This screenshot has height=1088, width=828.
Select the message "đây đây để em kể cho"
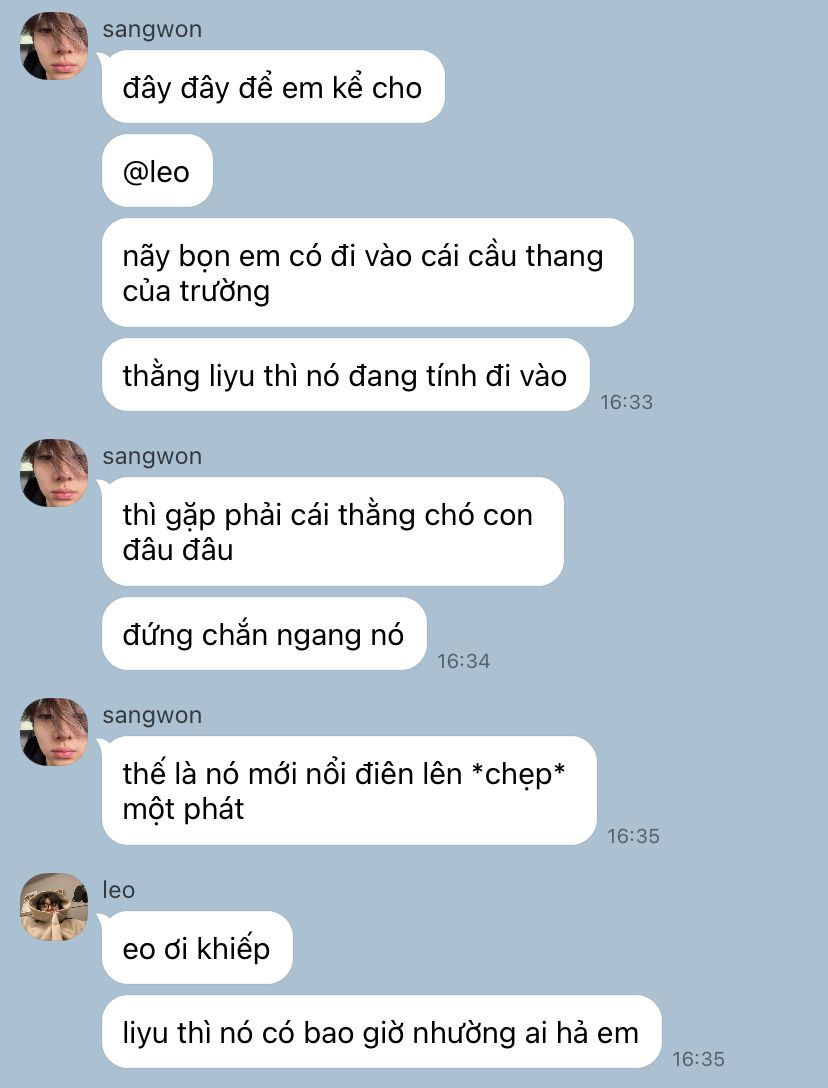coord(273,87)
